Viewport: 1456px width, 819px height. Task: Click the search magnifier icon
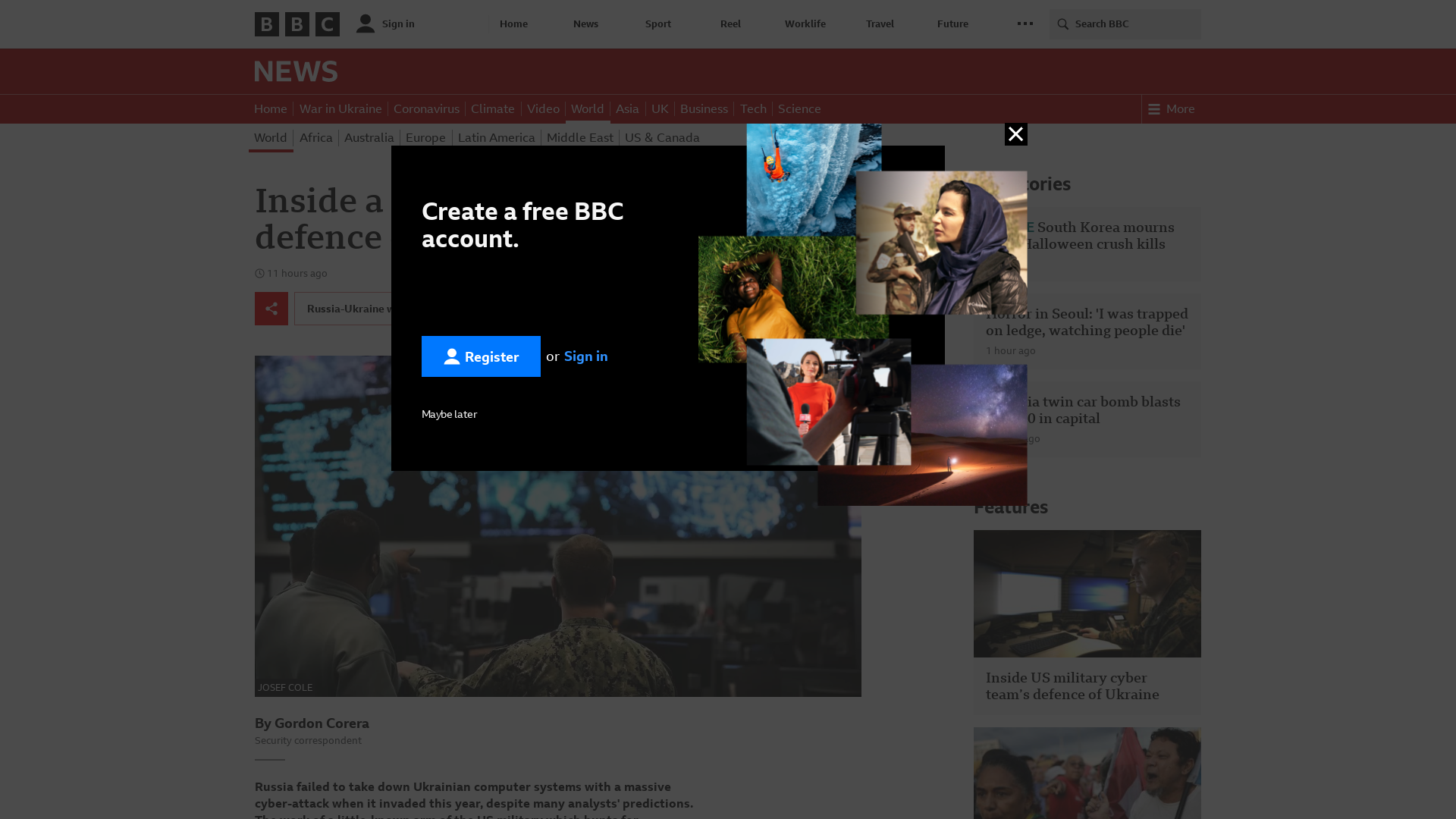1063,24
